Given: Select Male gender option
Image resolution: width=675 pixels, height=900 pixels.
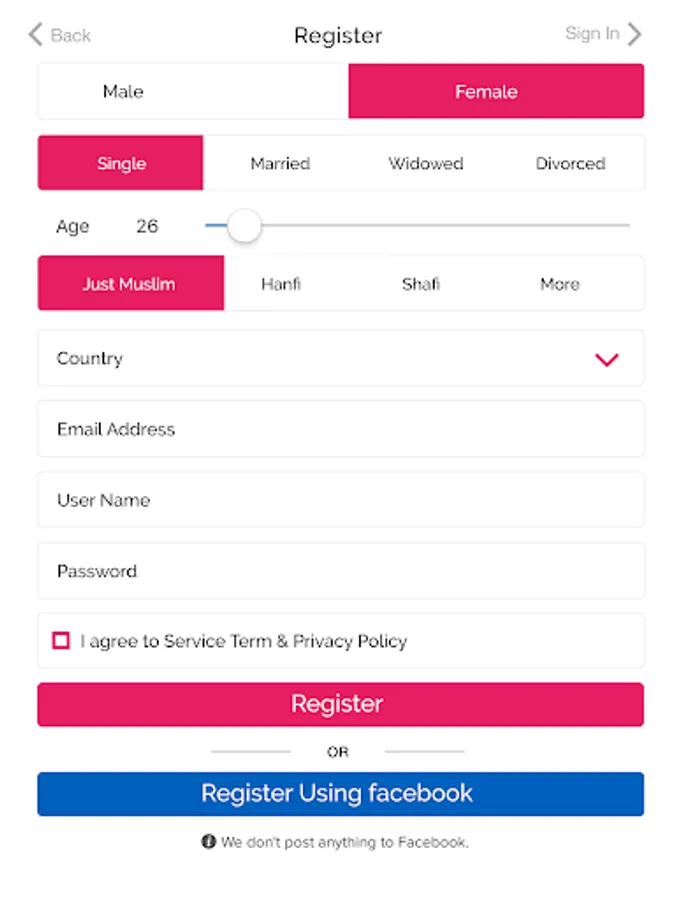Looking at the screenshot, I should (123, 92).
